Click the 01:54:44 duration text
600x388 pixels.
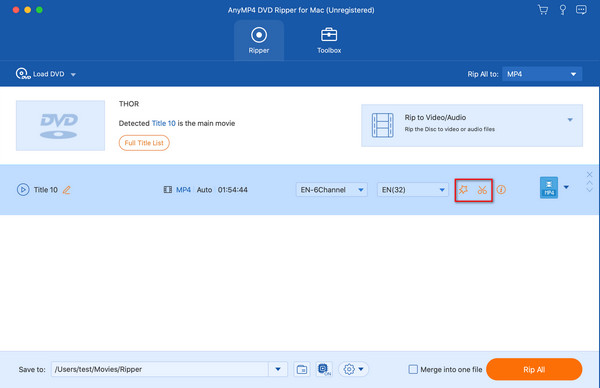pyautogui.click(x=233, y=190)
